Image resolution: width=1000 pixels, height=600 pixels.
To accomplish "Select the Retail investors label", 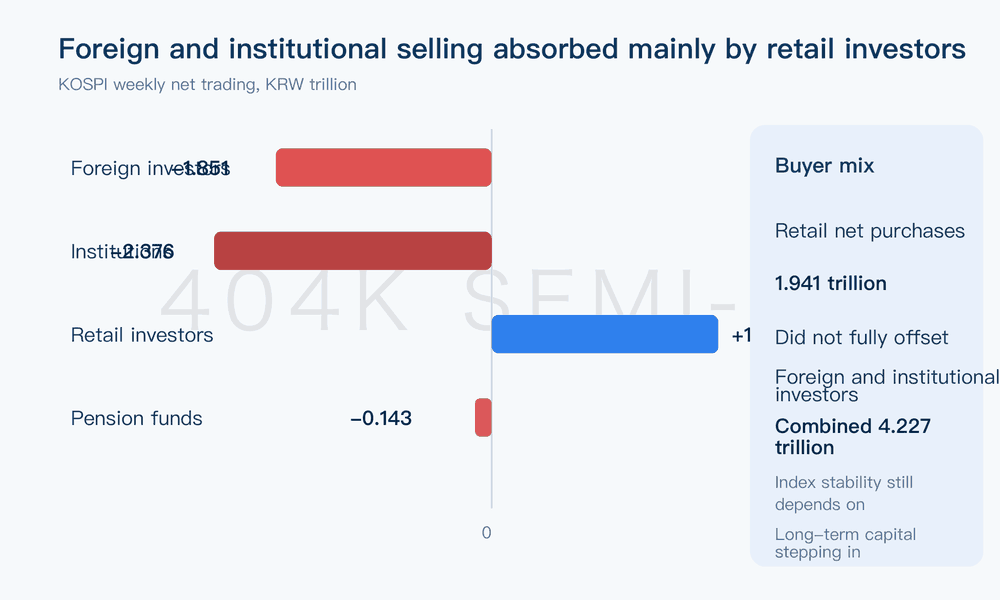I will (x=142, y=335).
